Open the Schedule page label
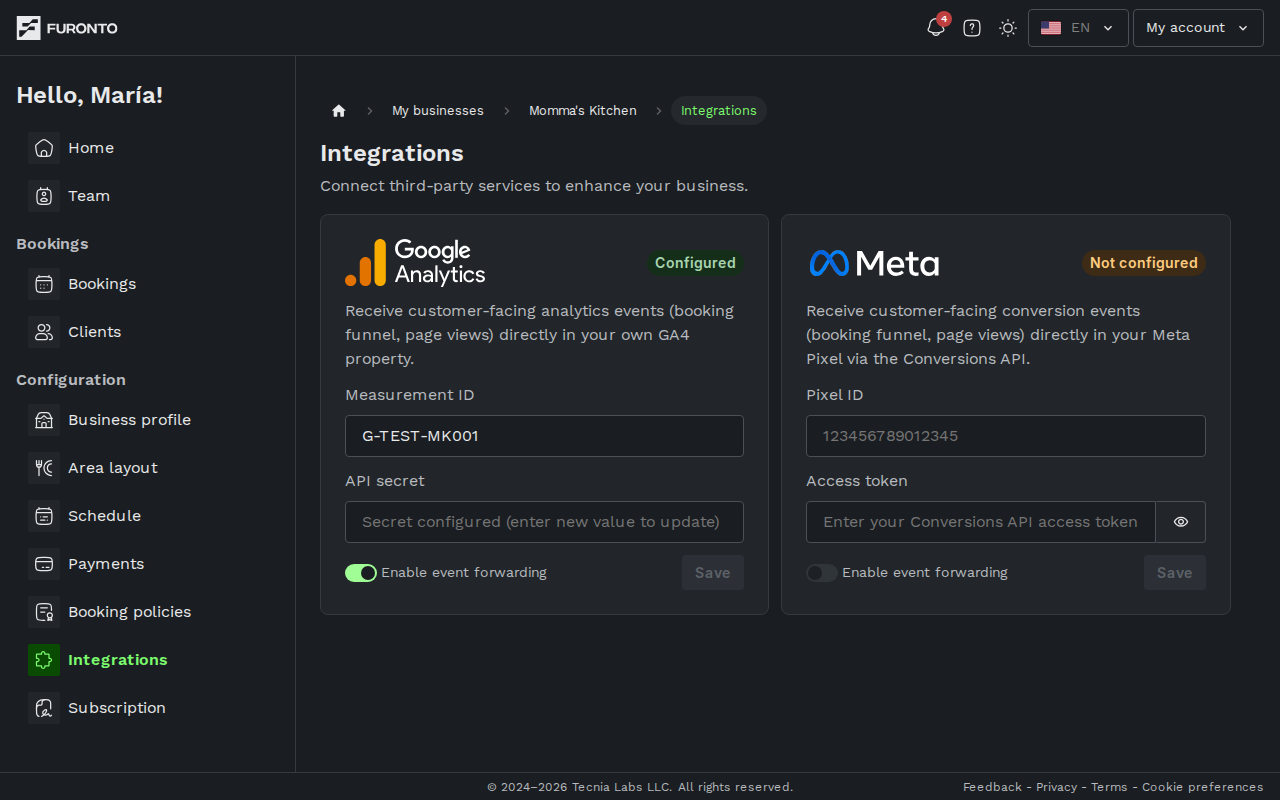 coord(105,516)
